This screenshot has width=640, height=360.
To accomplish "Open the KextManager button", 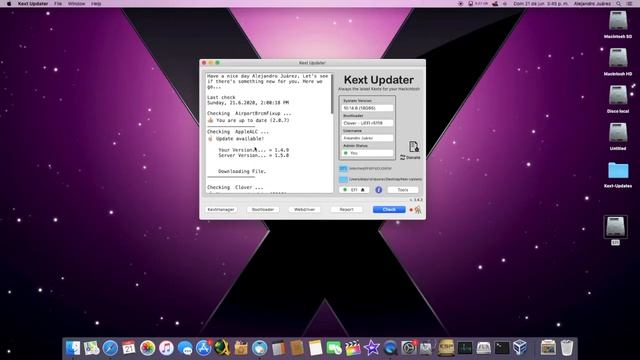I will coord(221,209).
